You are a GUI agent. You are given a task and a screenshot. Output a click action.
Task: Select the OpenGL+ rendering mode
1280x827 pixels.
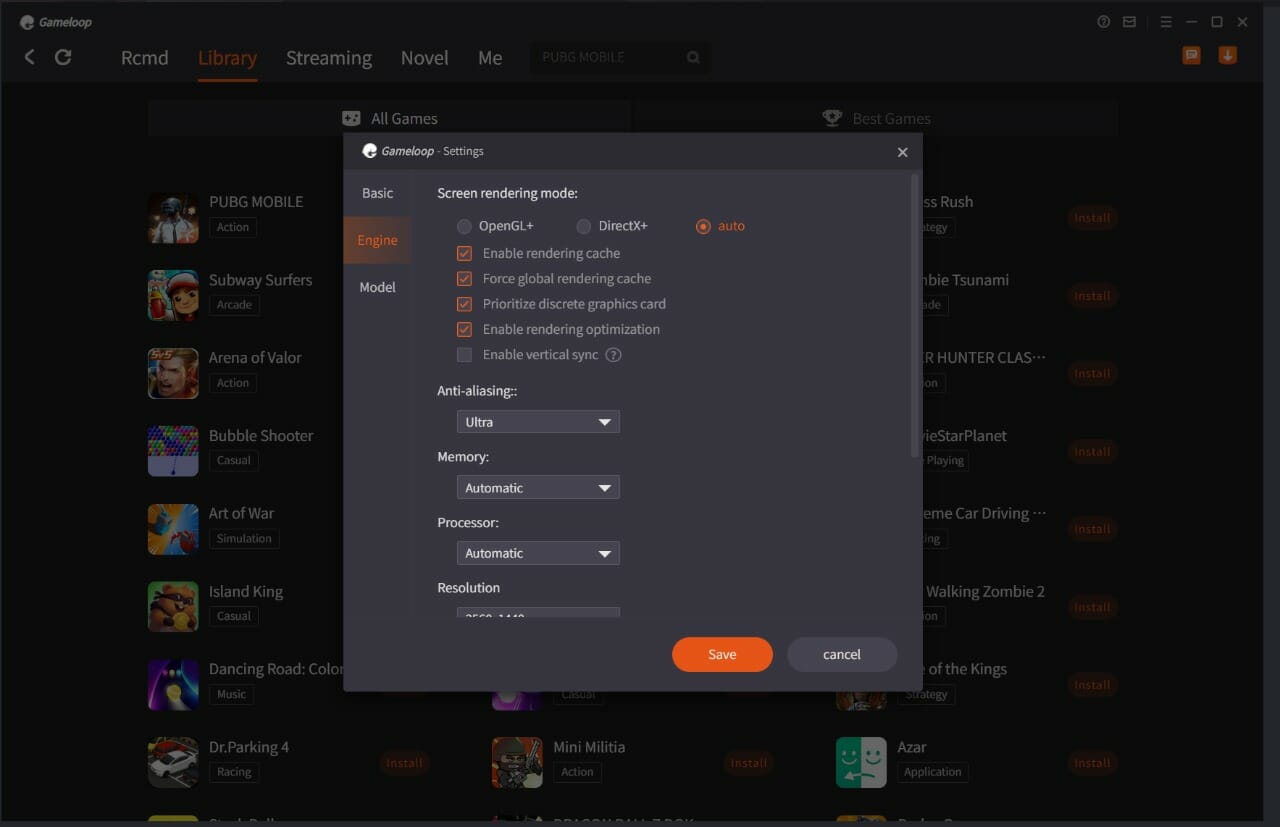[464, 227]
